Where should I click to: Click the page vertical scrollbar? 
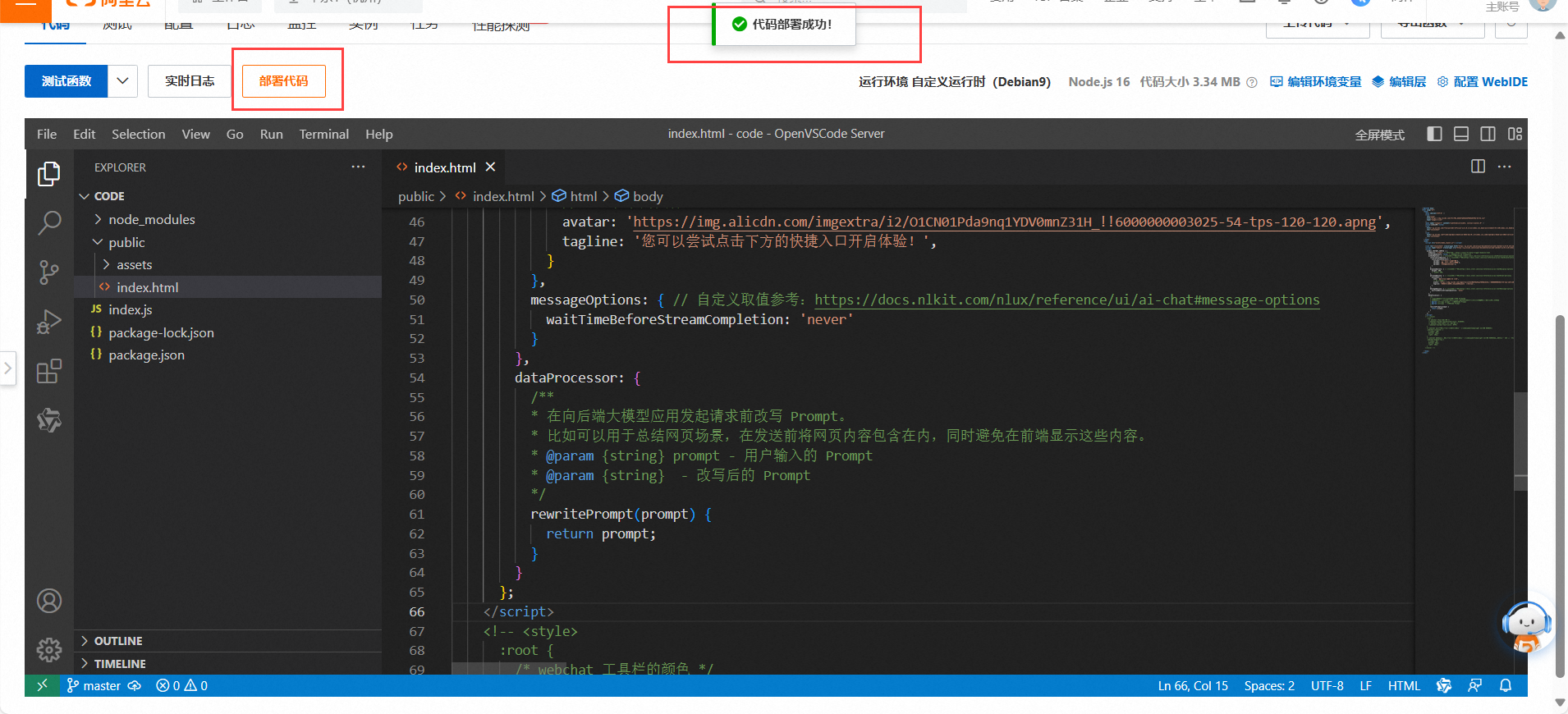click(1560, 497)
